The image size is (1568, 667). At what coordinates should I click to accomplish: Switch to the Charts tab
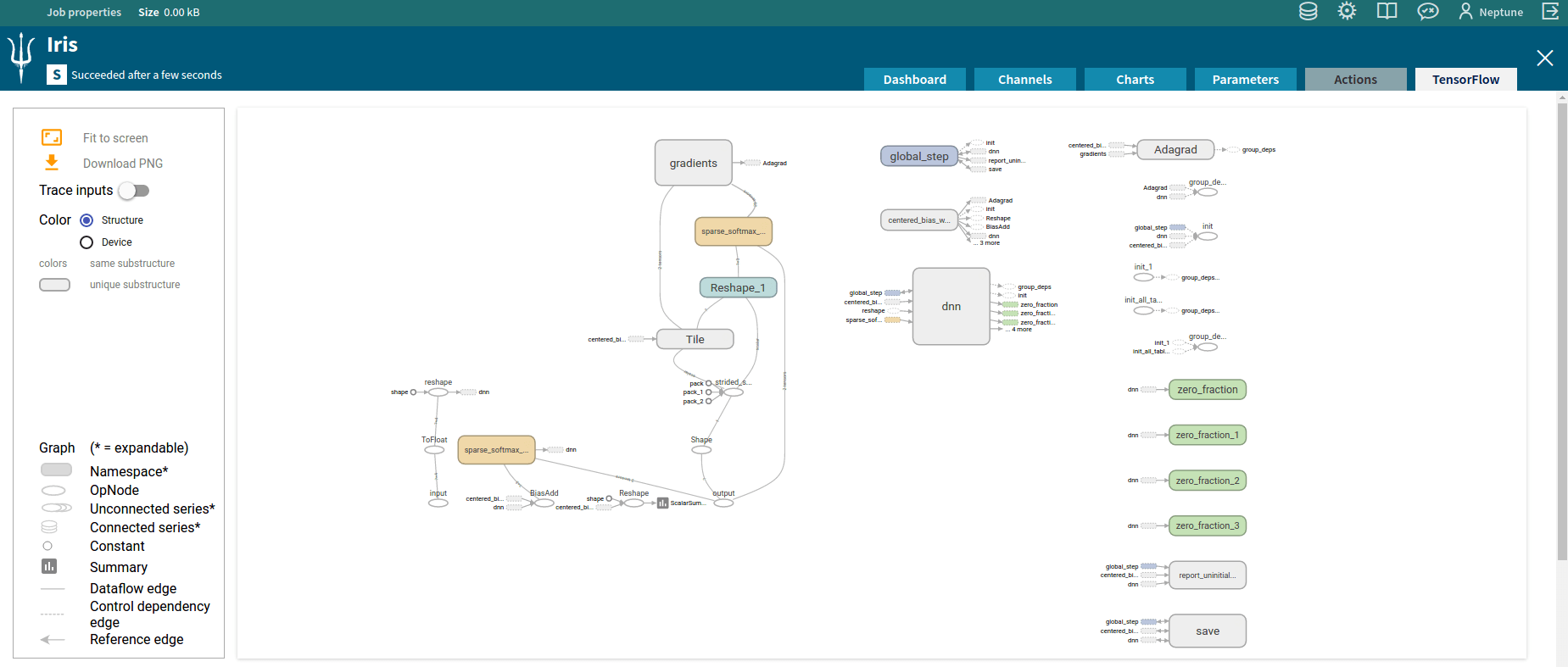click(1135, 80)
